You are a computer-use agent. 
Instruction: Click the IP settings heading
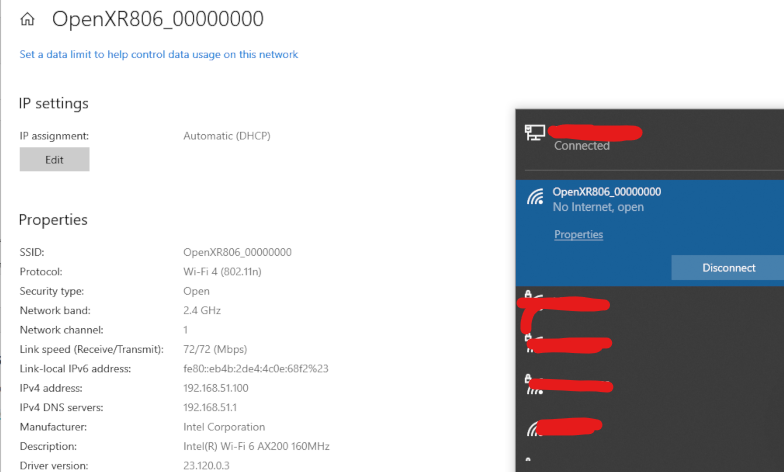[x=54, y=104]
